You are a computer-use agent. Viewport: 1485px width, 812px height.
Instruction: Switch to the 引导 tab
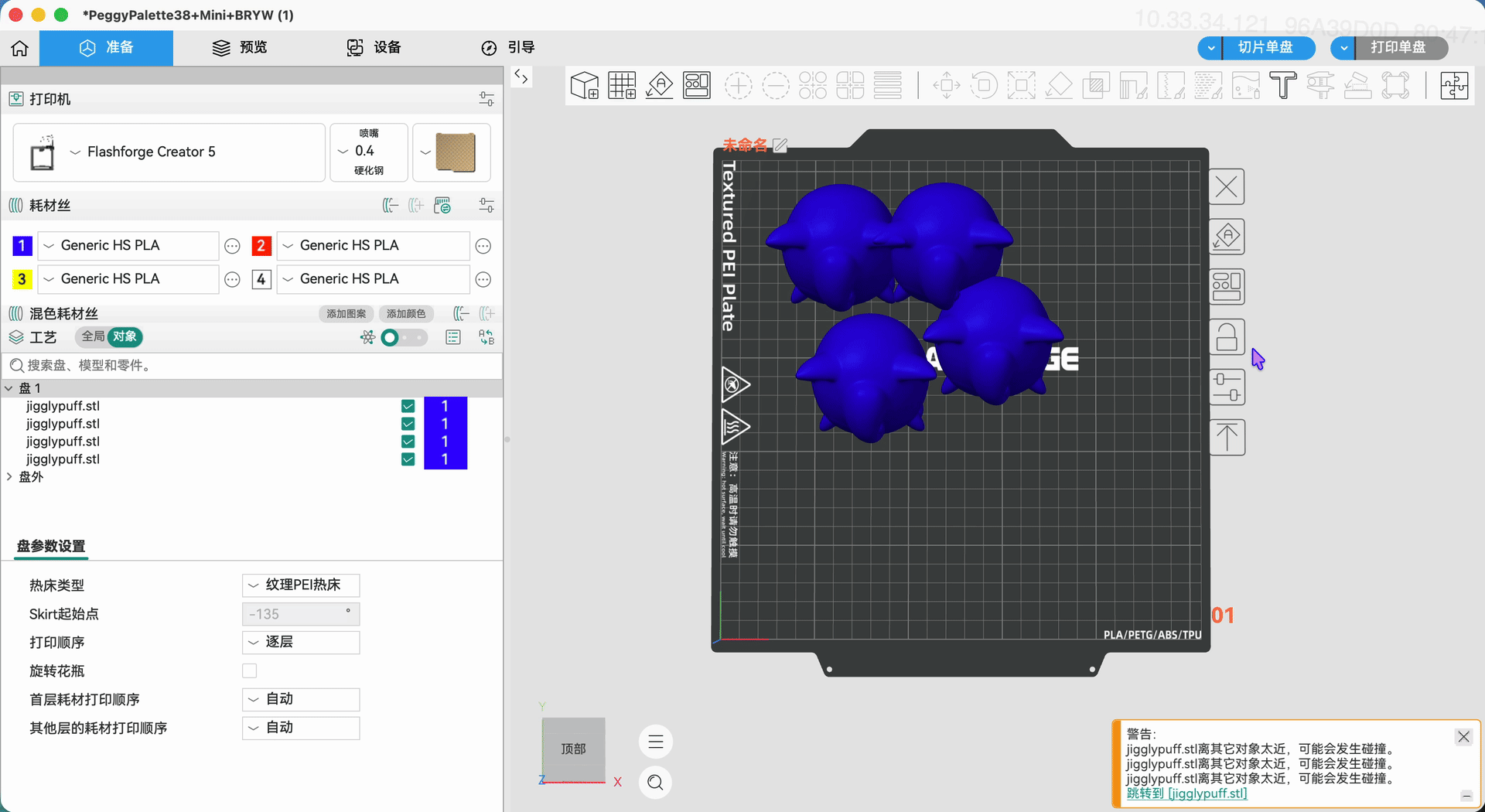508,48
